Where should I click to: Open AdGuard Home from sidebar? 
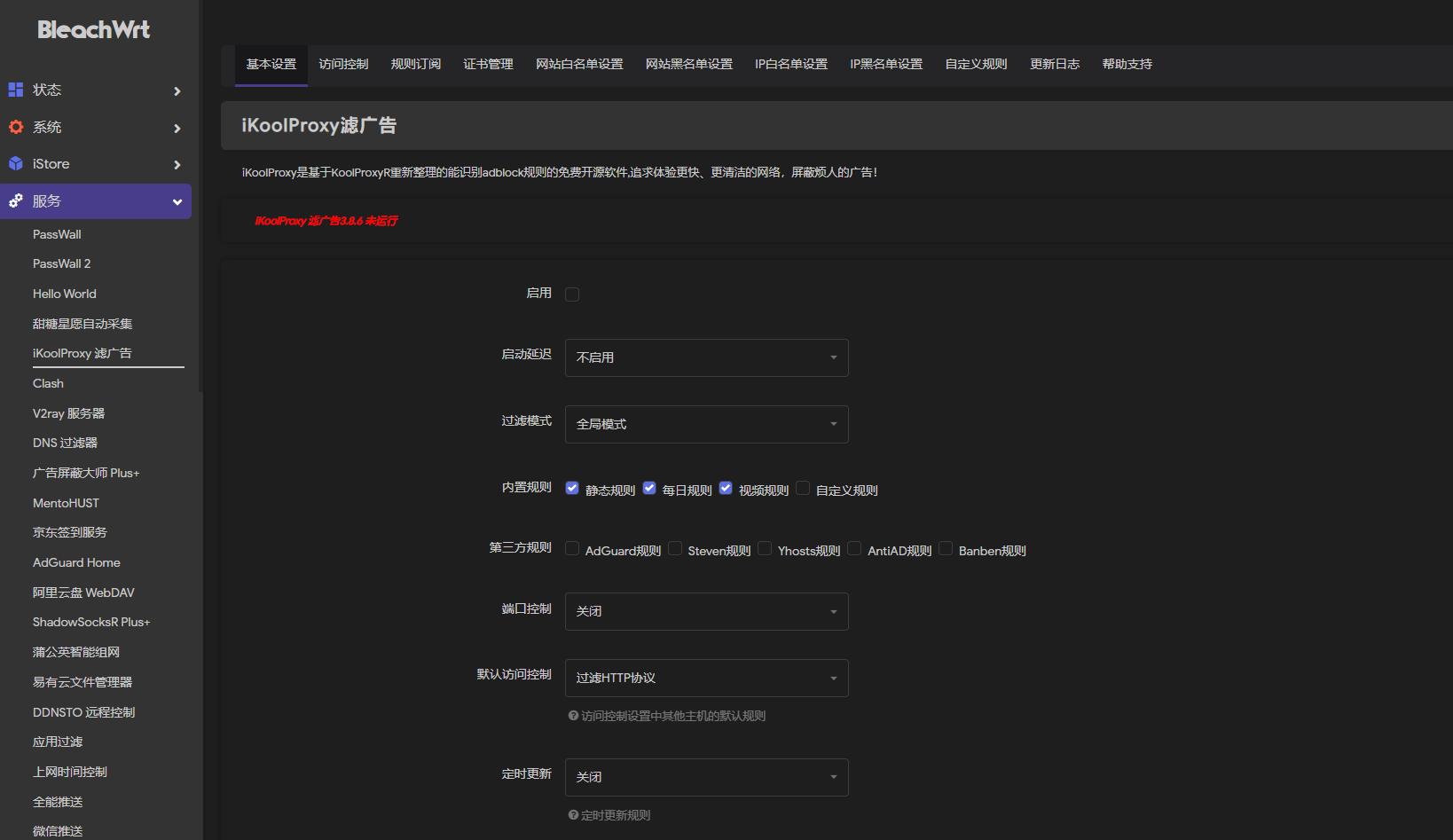(x=76, y=561)
